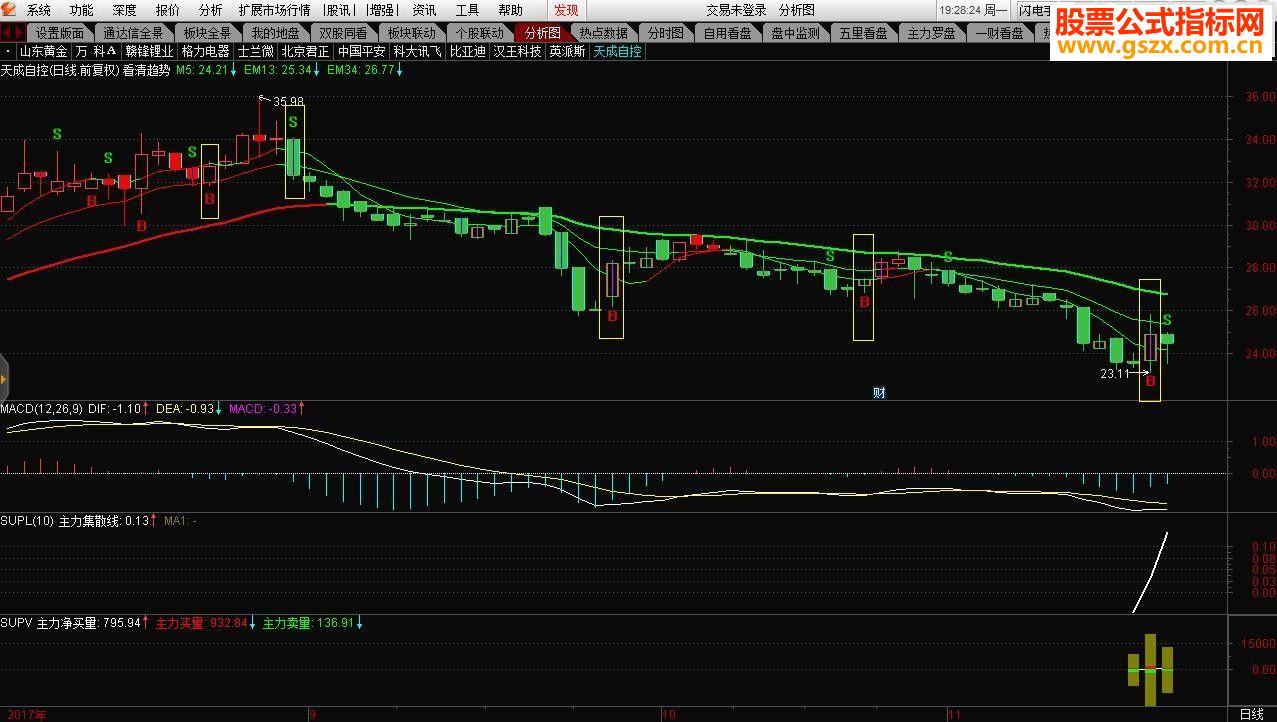Switch to the 我的地盘 tab

pos(275,32)
